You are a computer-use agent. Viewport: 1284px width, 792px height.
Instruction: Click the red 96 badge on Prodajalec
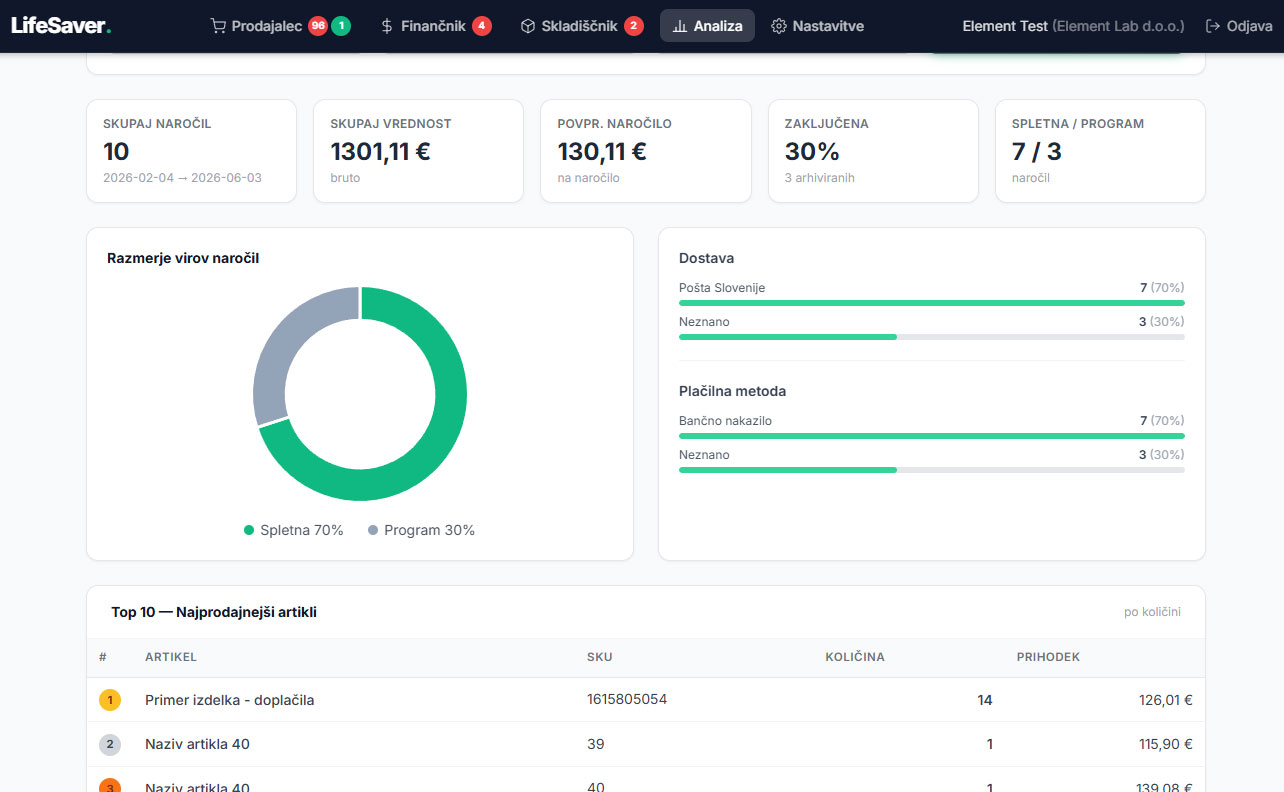coord(318,26)
